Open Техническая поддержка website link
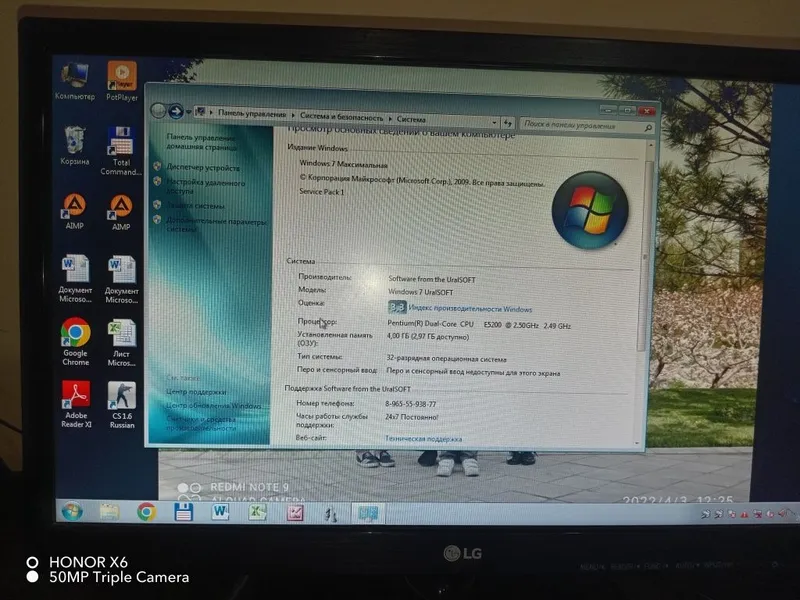Image resolution: width=800 pixels, height=600 pixels. coord(423,438)
